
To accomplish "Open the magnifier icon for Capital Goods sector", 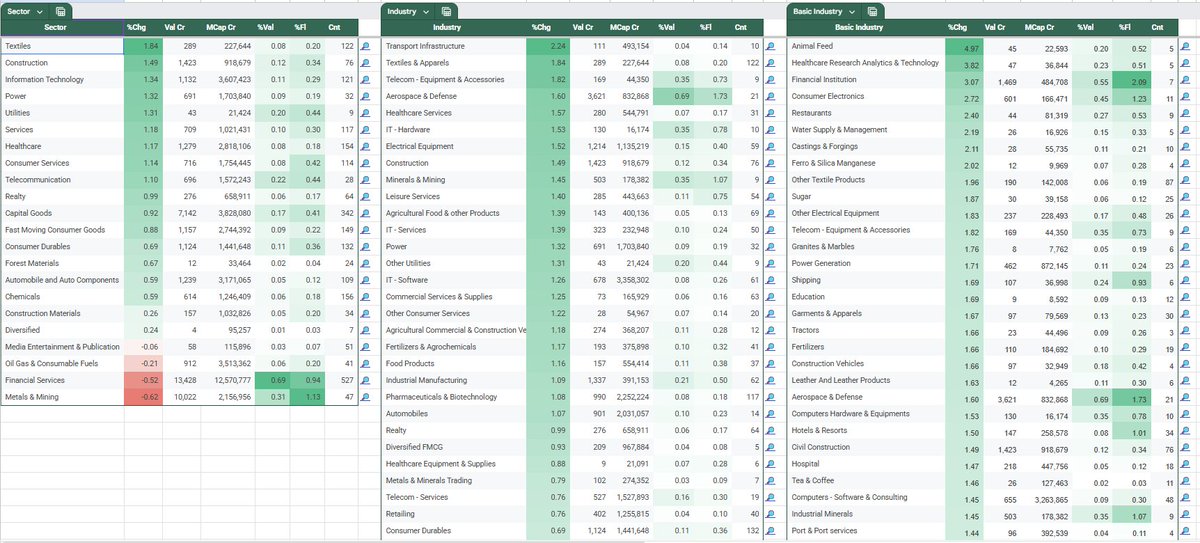I will click(x=365, y=213).
